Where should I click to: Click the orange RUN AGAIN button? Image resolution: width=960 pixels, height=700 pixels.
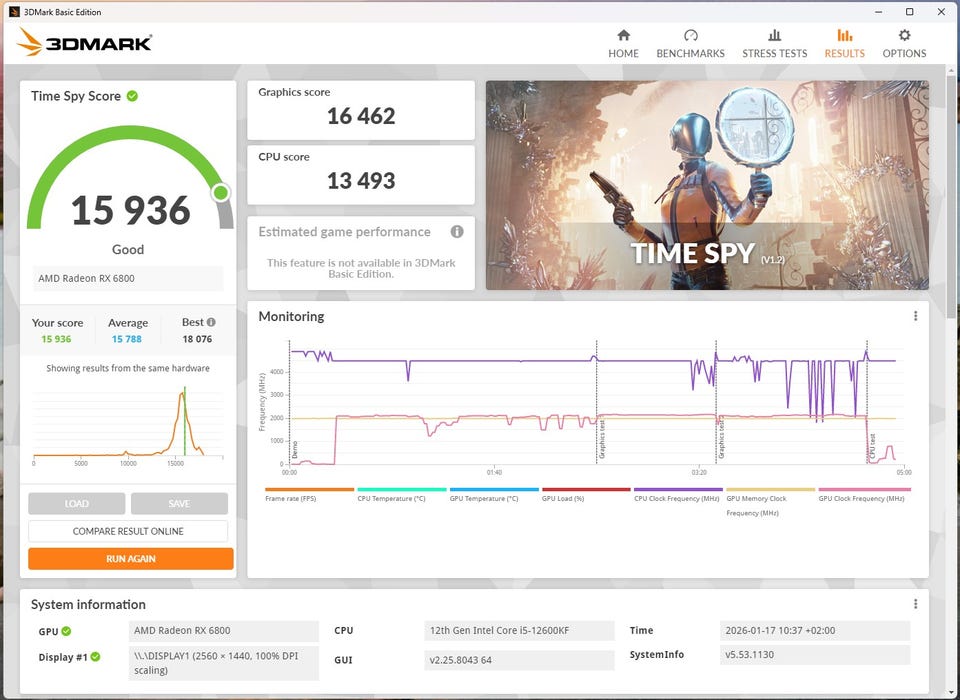[x=130, y=559]
